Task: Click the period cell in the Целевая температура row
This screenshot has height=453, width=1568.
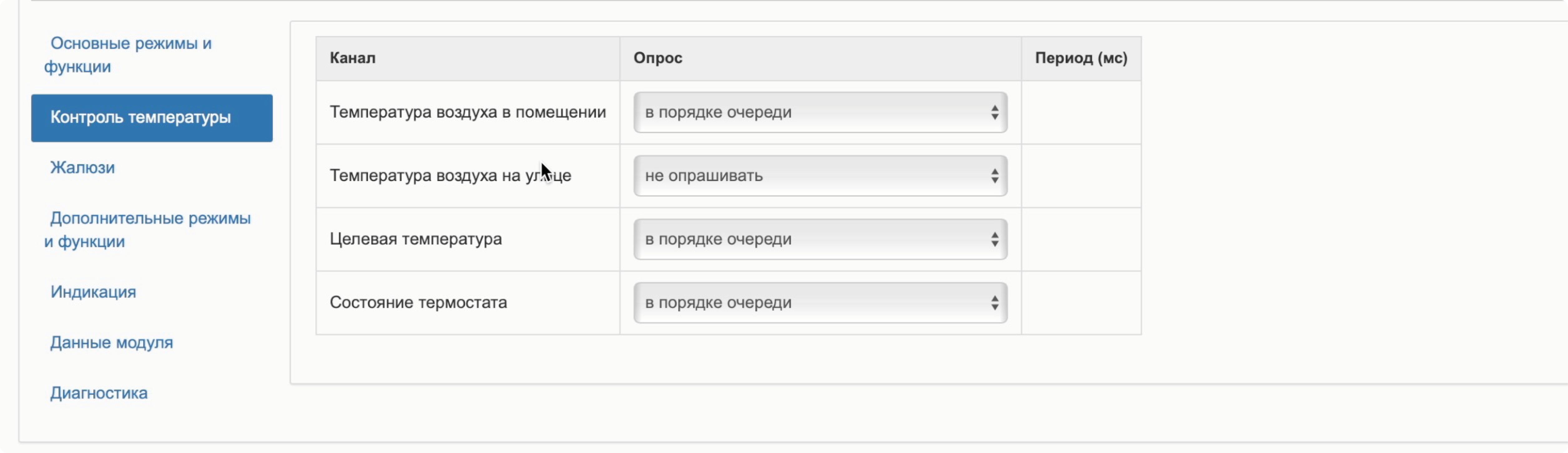Action: click(x=1080, y=239)
